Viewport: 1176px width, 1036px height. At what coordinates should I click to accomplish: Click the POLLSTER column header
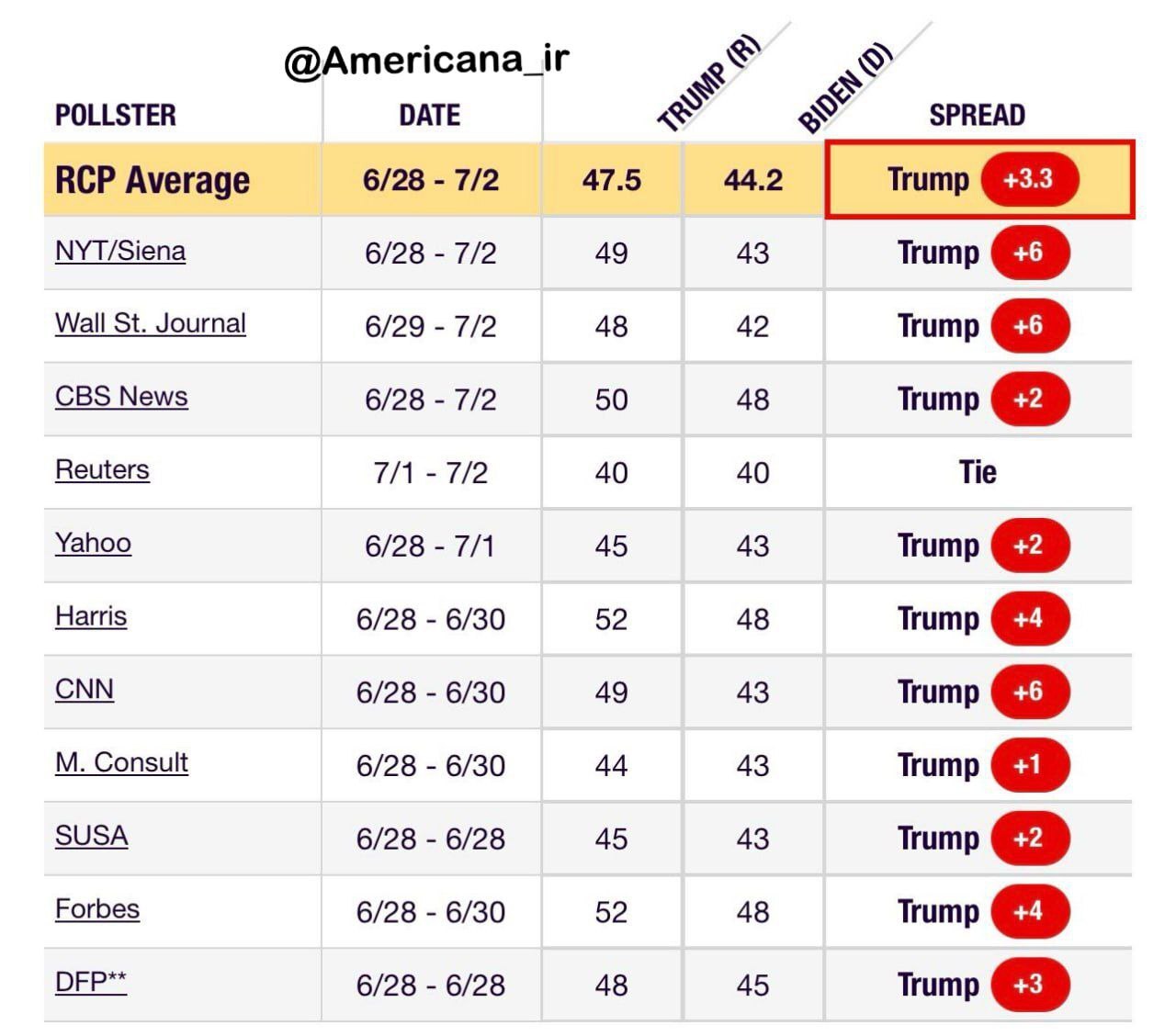pyautogui.click(x=116, y=116)
